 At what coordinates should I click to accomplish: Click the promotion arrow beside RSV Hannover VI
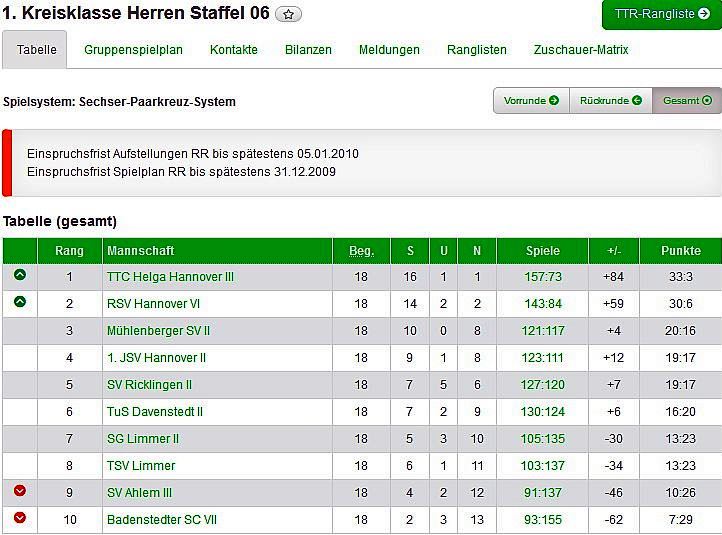tap(20, 302)
